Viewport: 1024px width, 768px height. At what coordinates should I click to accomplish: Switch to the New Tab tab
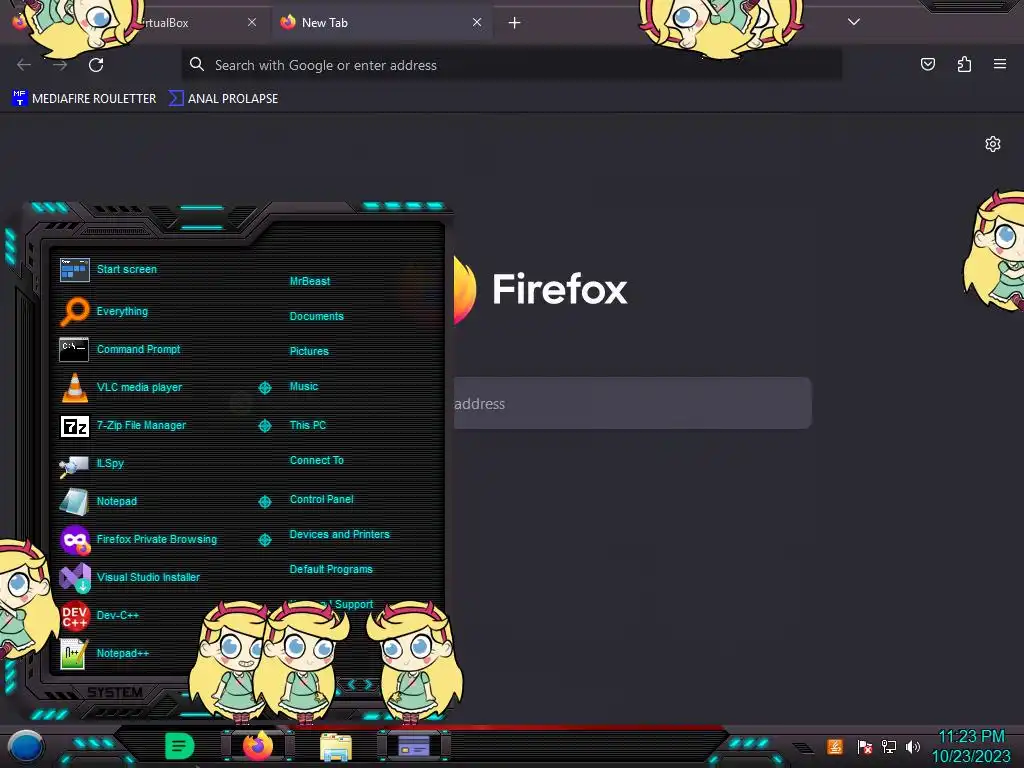tap(381, 22)
